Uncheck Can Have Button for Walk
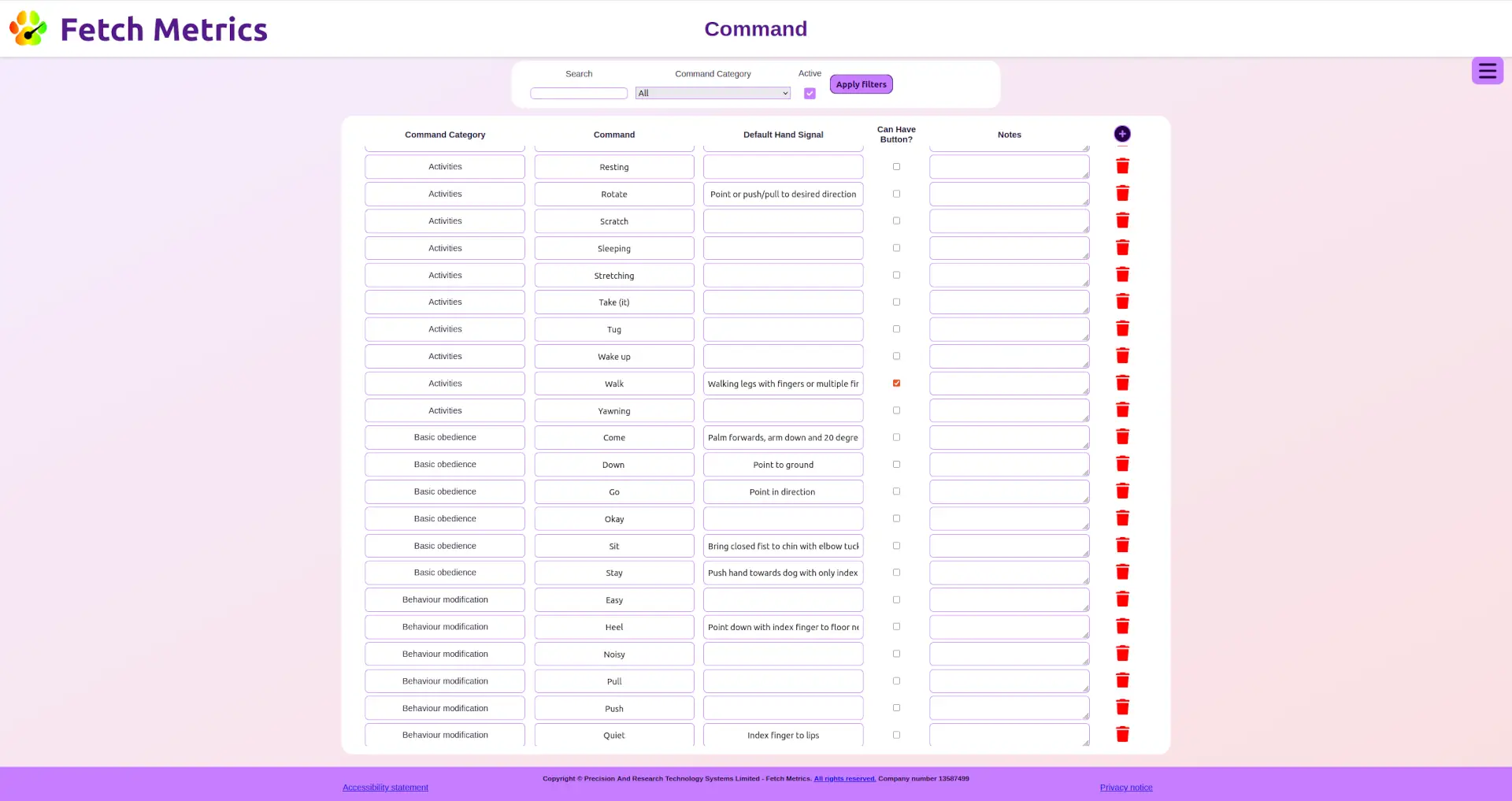 (x=896, y=384)
